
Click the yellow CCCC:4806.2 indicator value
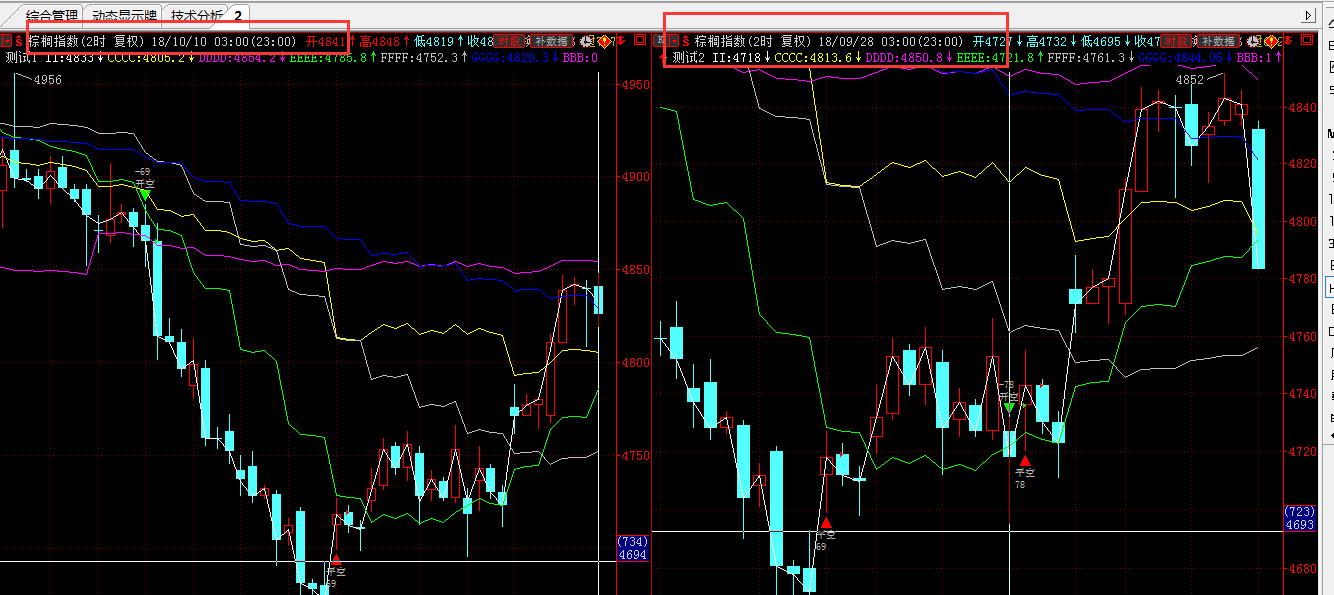[146, 58]
